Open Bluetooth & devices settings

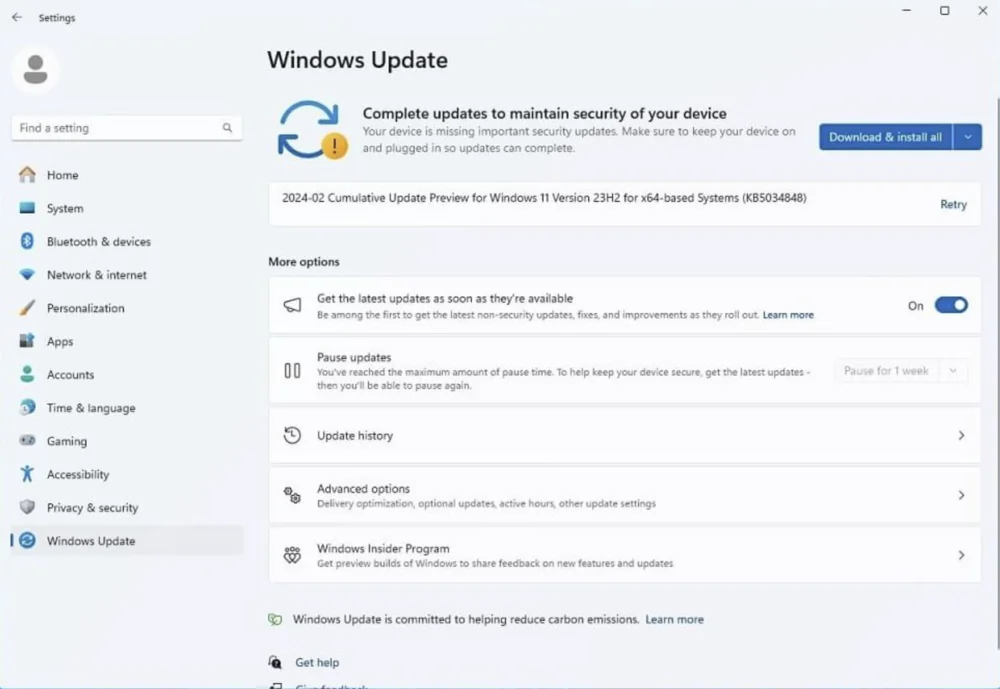pos(126,241)
